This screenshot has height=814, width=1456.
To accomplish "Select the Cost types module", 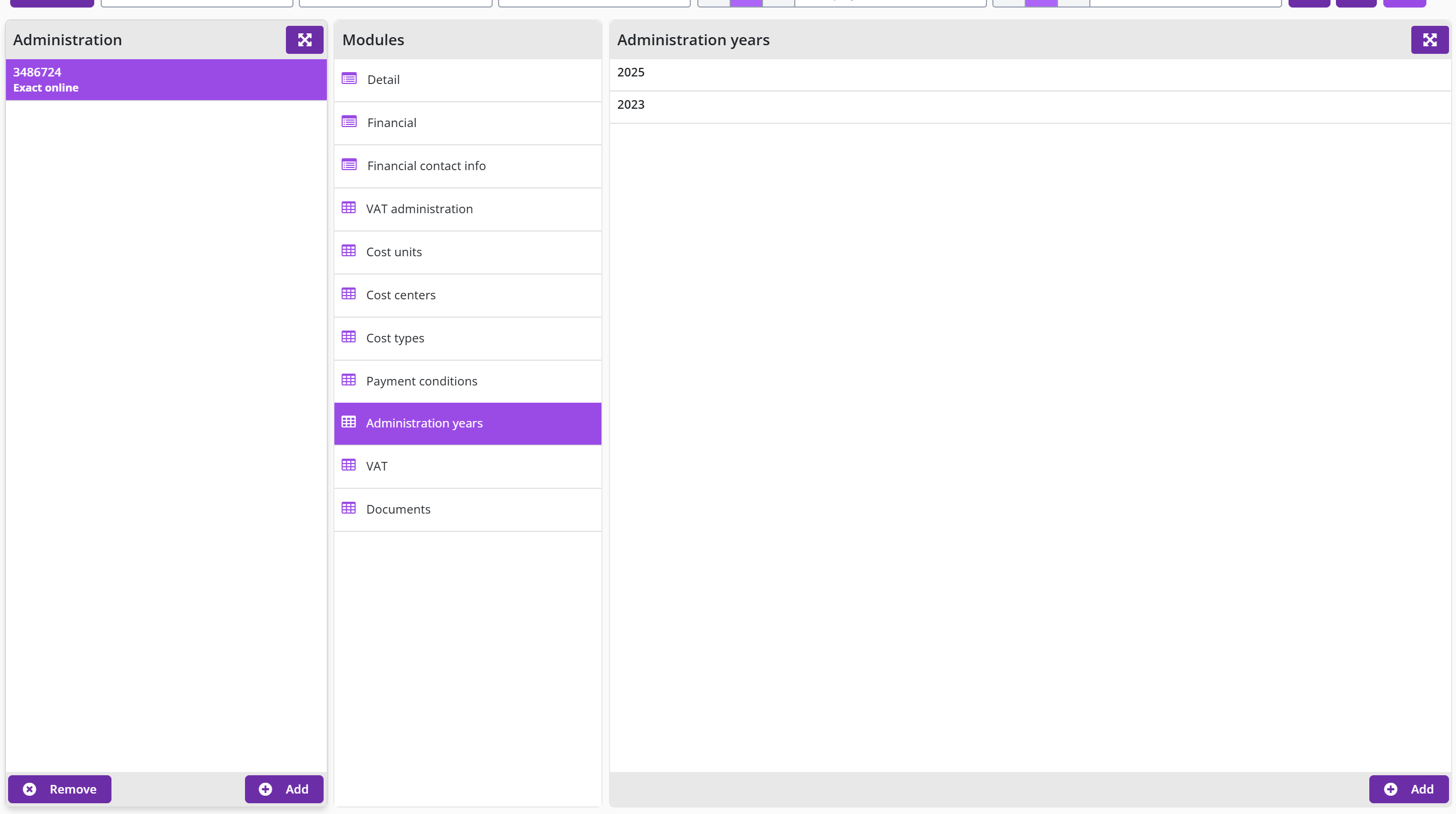I will tap(467, 338).
